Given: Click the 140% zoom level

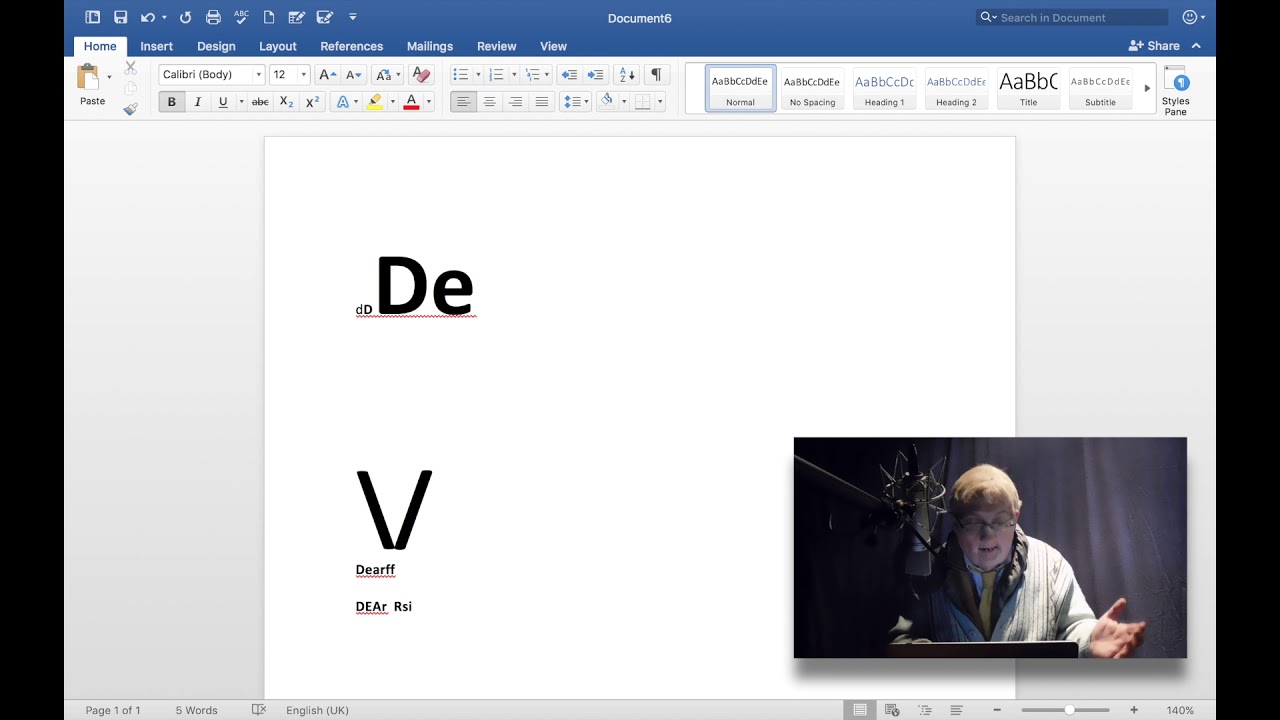Looking at the screenshot, I should pyautogui.click(x=1180, y=710).
